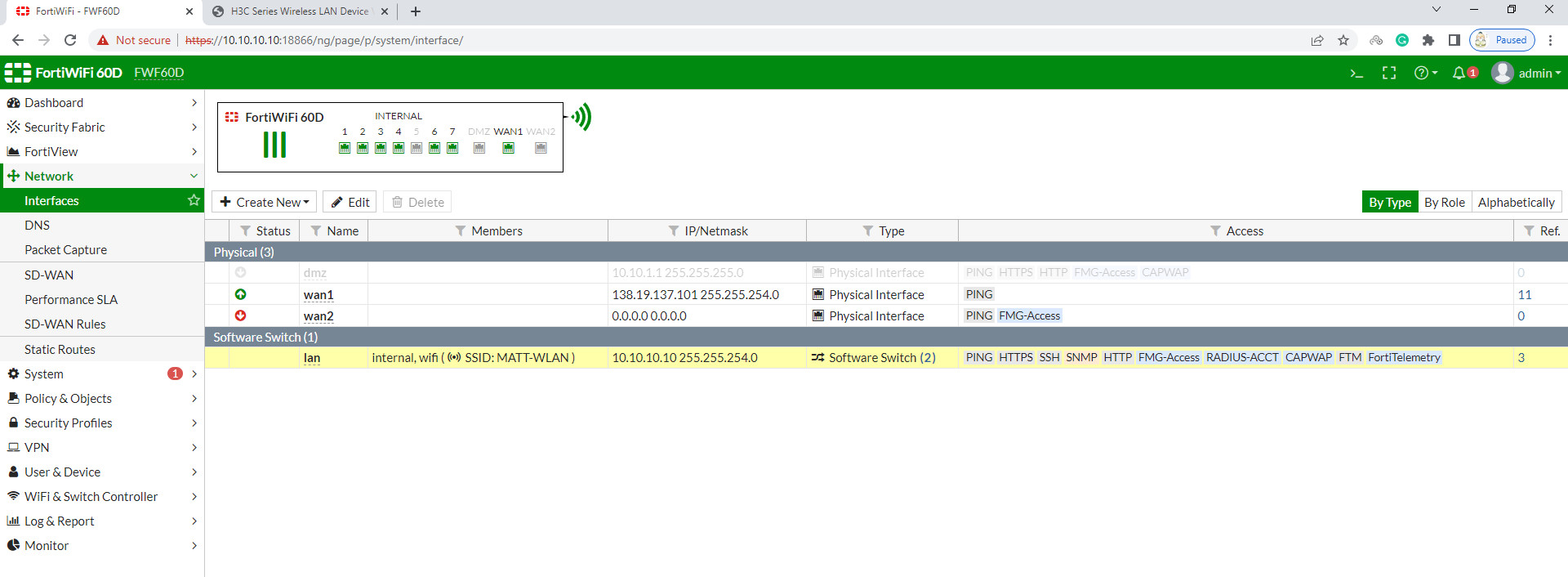Open the CLI console icon
The width and height of the screenshot is (1568, 577).
click(1356, 74)
